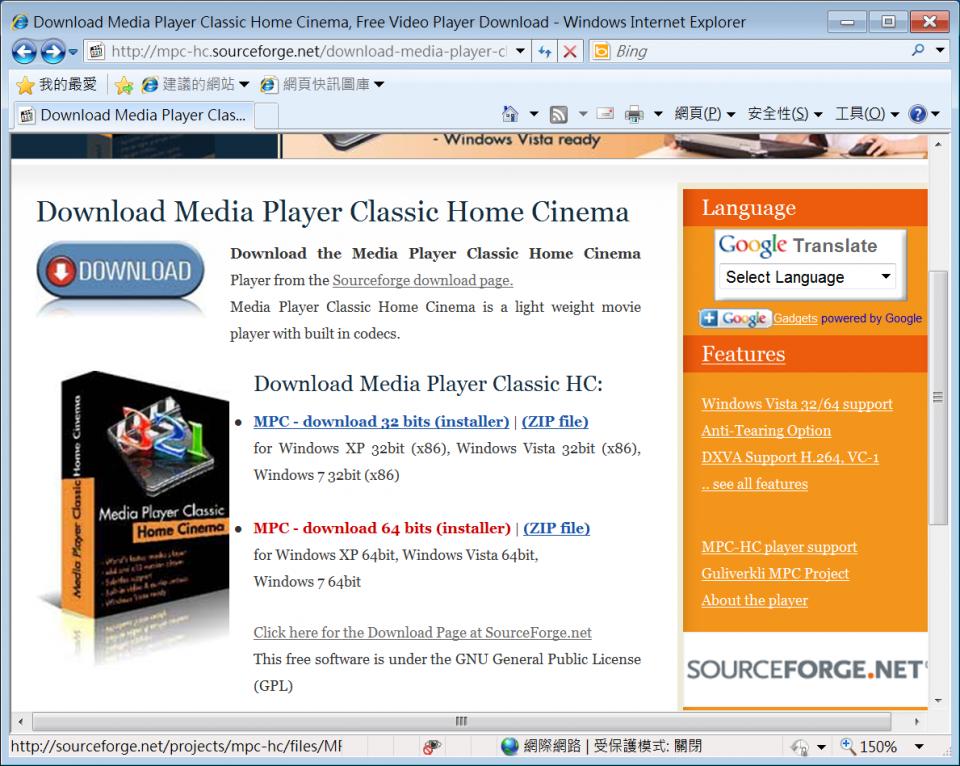Click the horizontal scrollbar left arrow
The height and width of the screenshot is (766, 960).
coord(20,721)
